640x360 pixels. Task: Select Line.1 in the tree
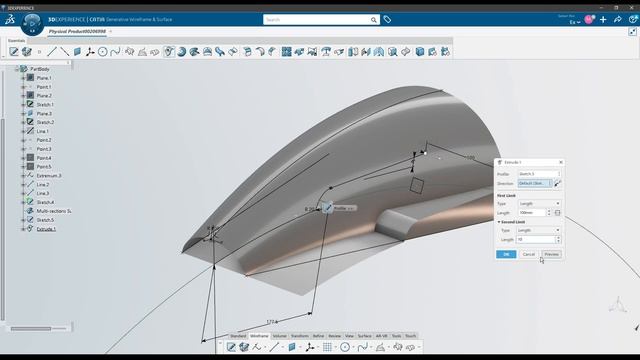point(42,131)
